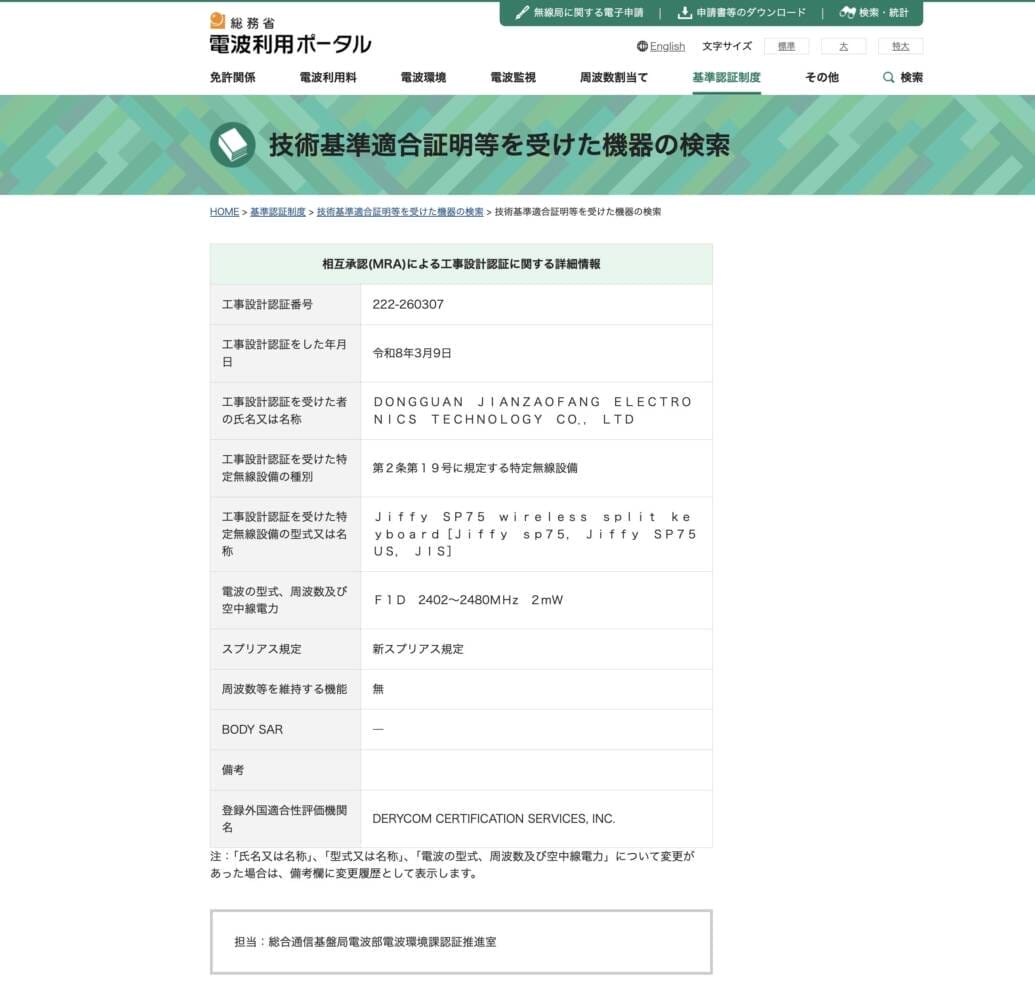Click the 登録外国適合性評価機関名 row label
1035x1000 pixels.
pyautogui.click(x=284, y=818)
